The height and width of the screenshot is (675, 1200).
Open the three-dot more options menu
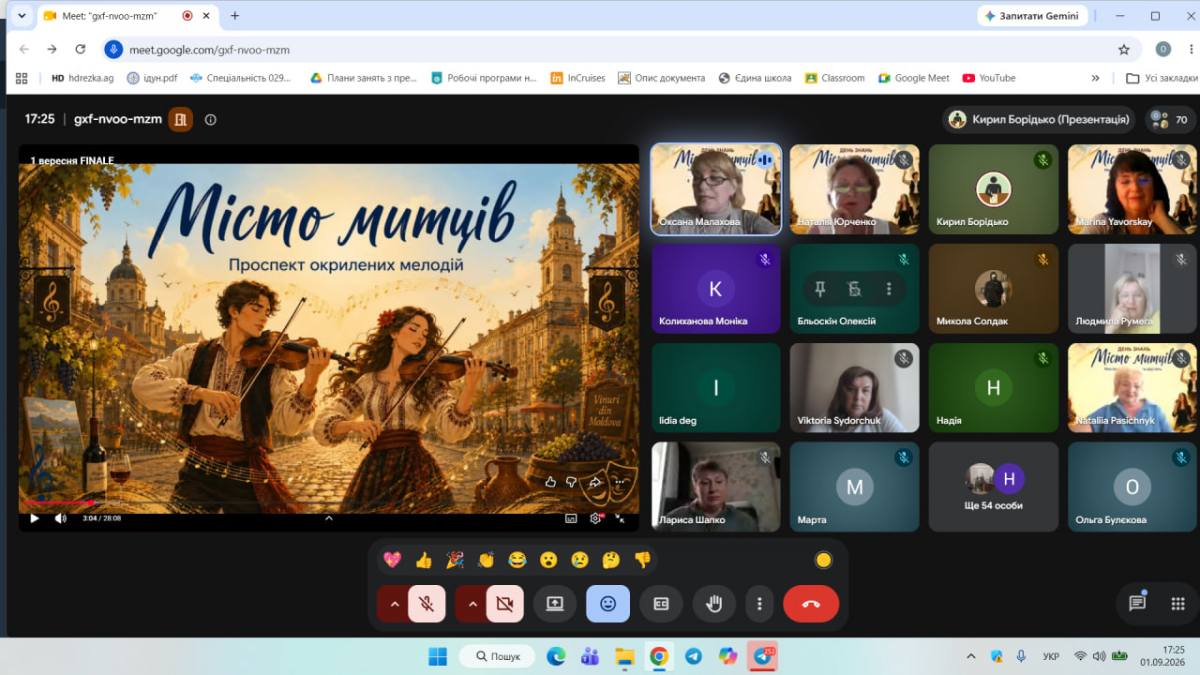760,604
